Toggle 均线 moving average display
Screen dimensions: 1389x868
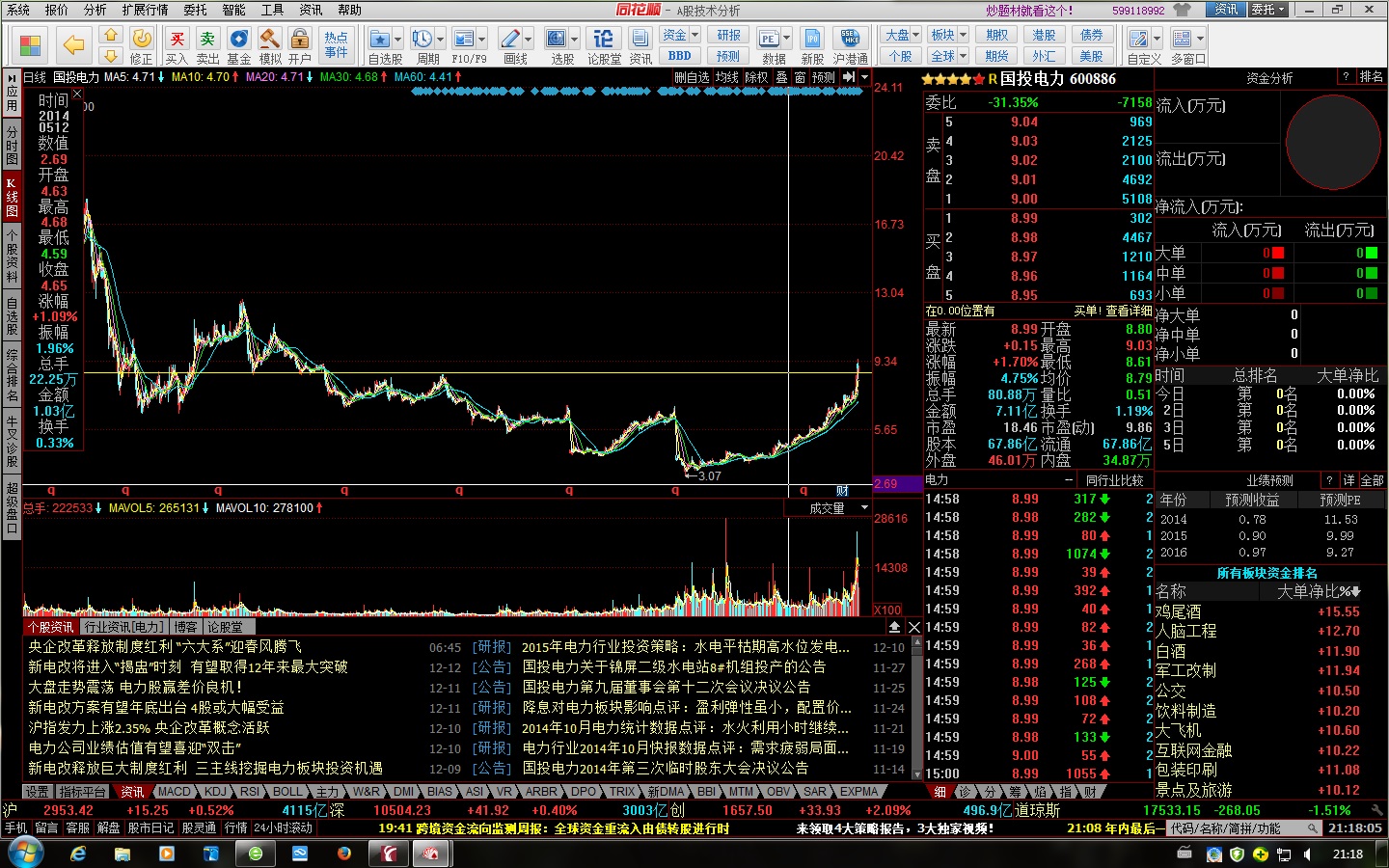coord(727,77)
